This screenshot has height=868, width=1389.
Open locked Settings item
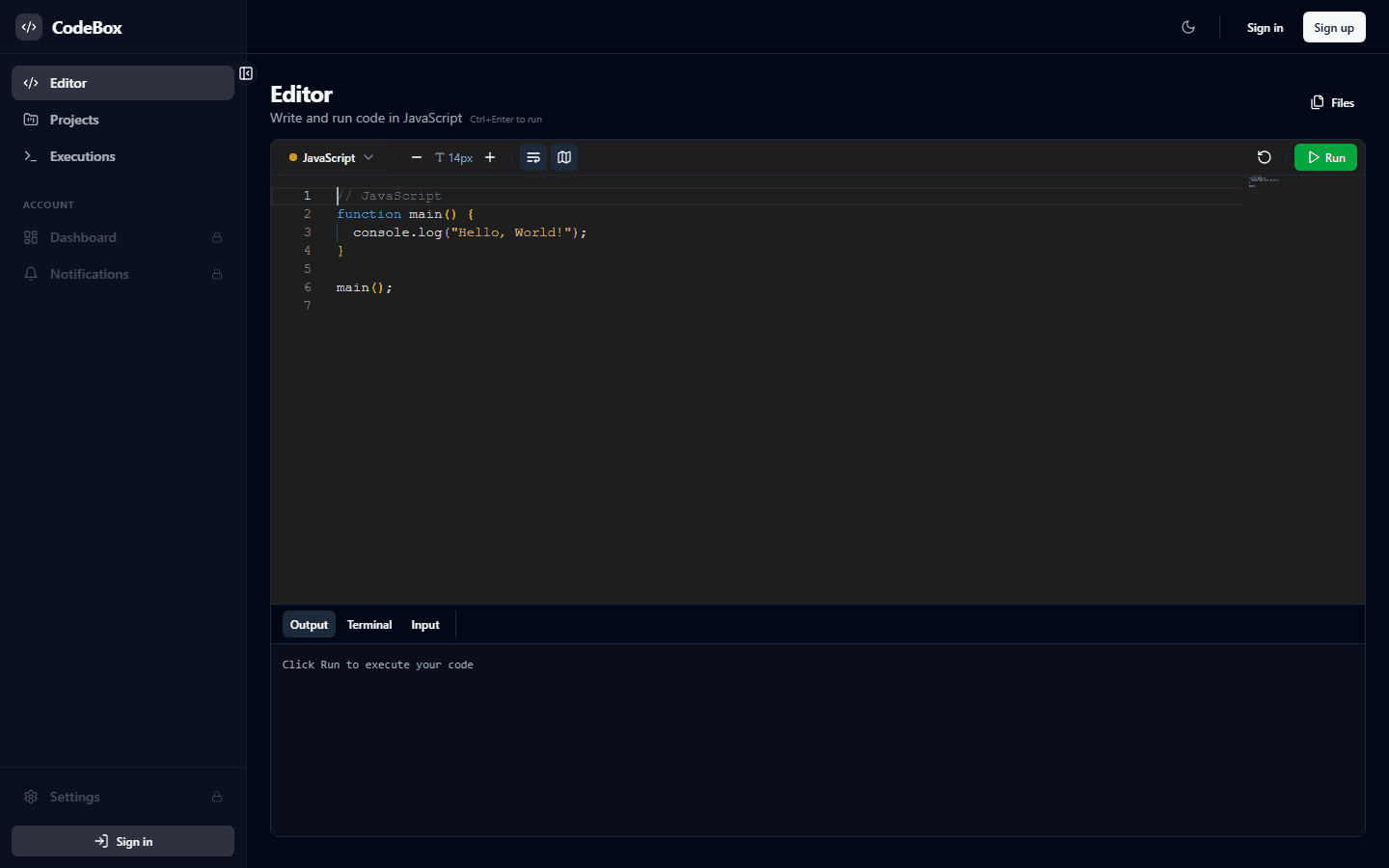(123, 797)
